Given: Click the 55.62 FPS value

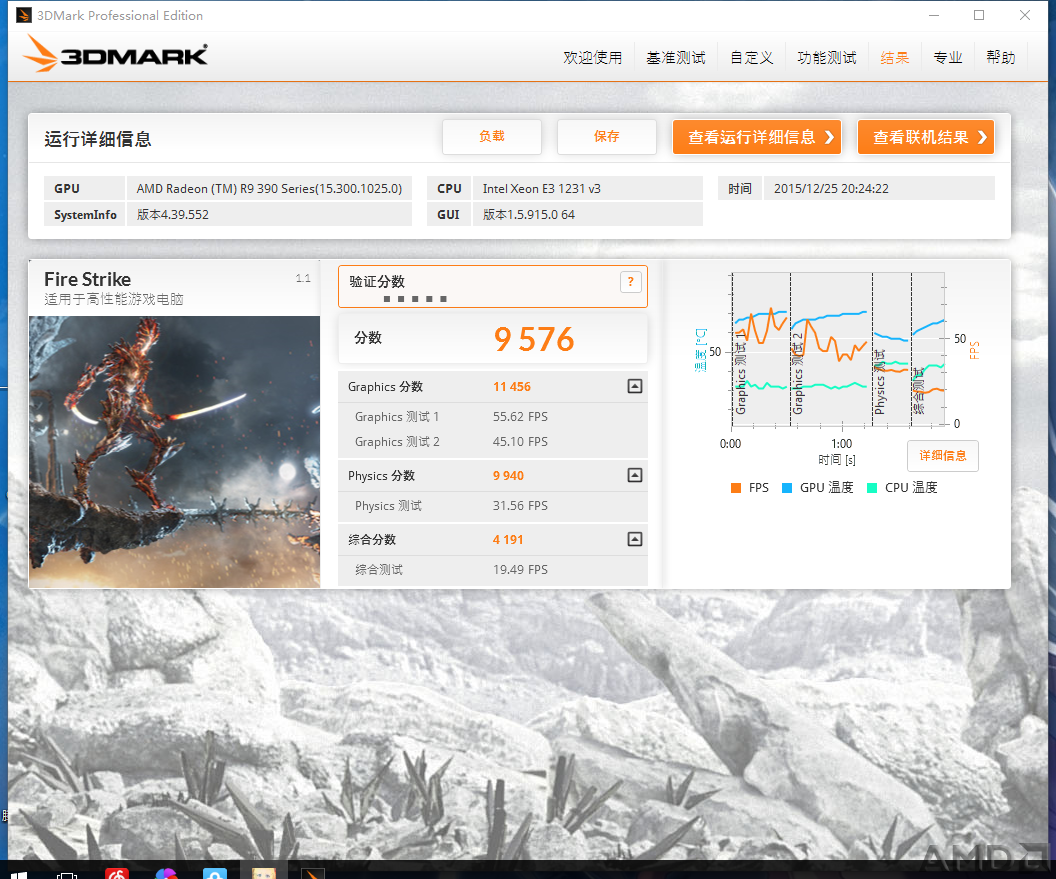Looking at the screenshot, I should [520, 417].
